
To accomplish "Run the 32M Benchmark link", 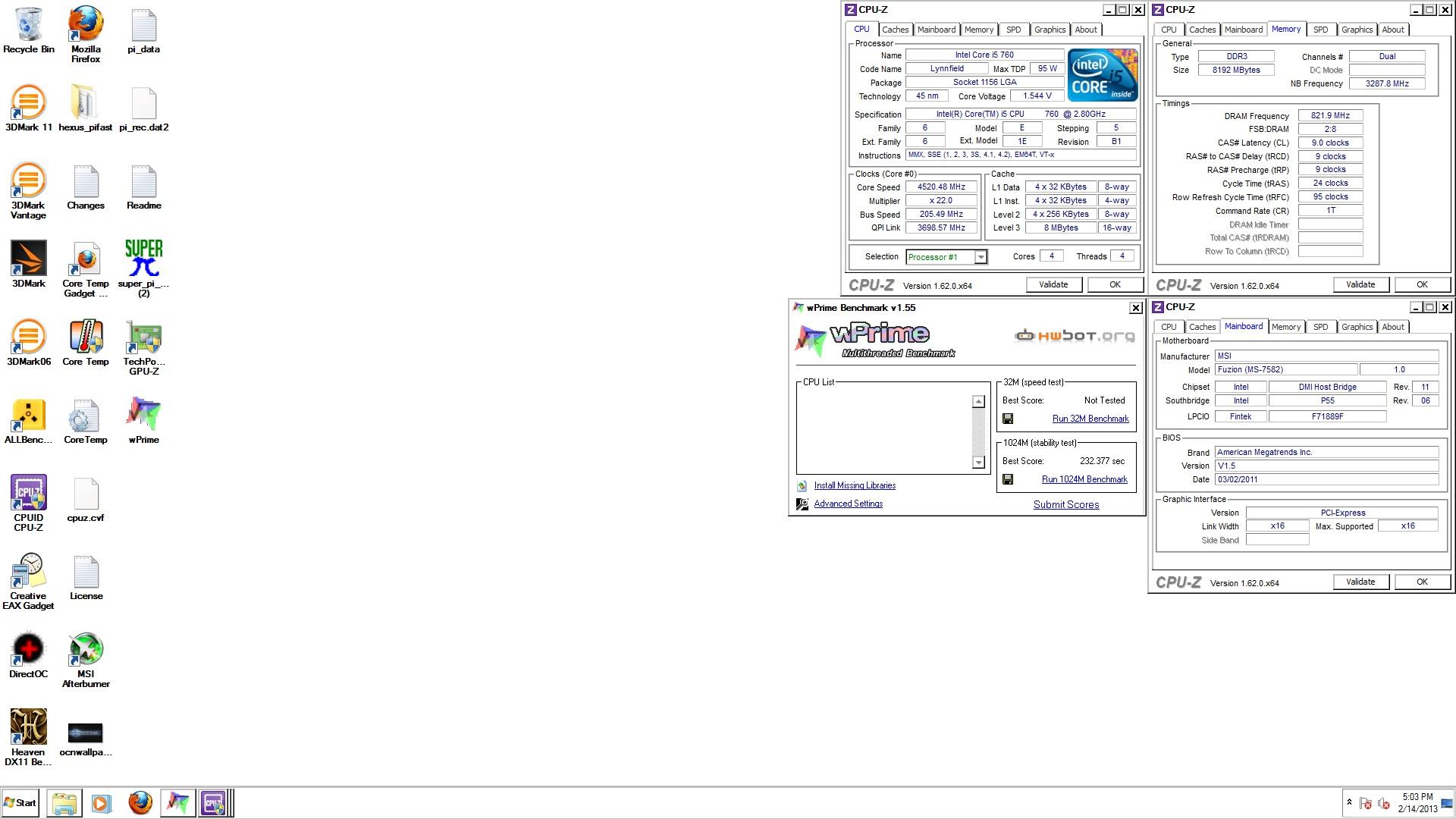I will click(1090, 419).
